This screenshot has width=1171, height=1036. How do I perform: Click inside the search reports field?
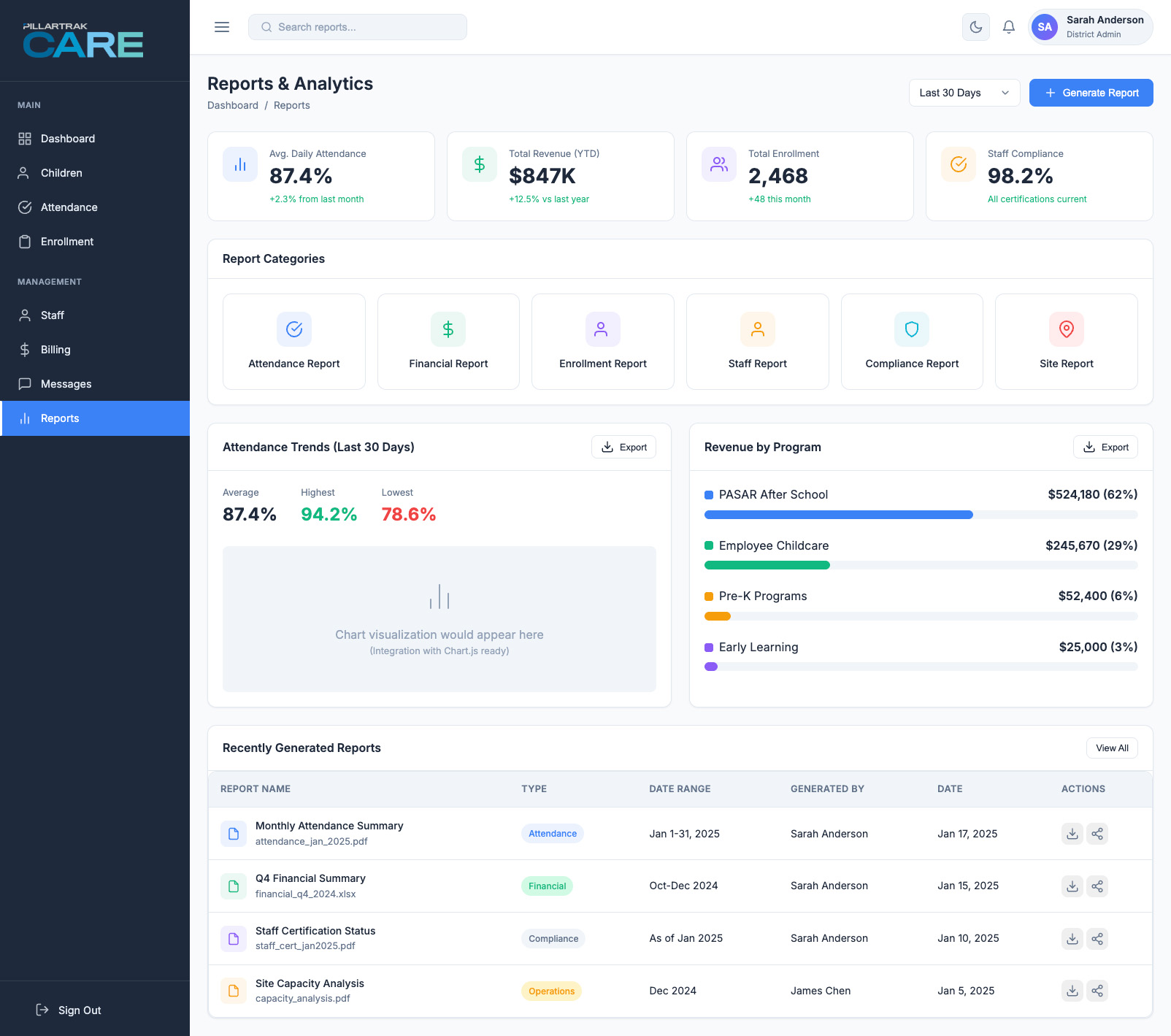[x=357, y=26]
